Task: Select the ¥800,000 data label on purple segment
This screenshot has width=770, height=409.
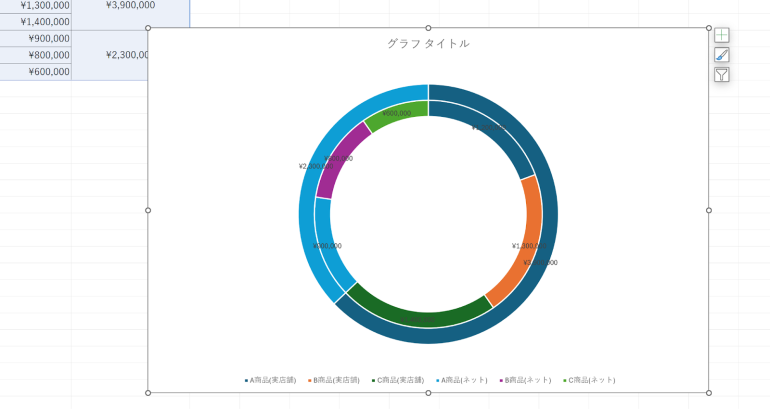Action: (338, 159)
